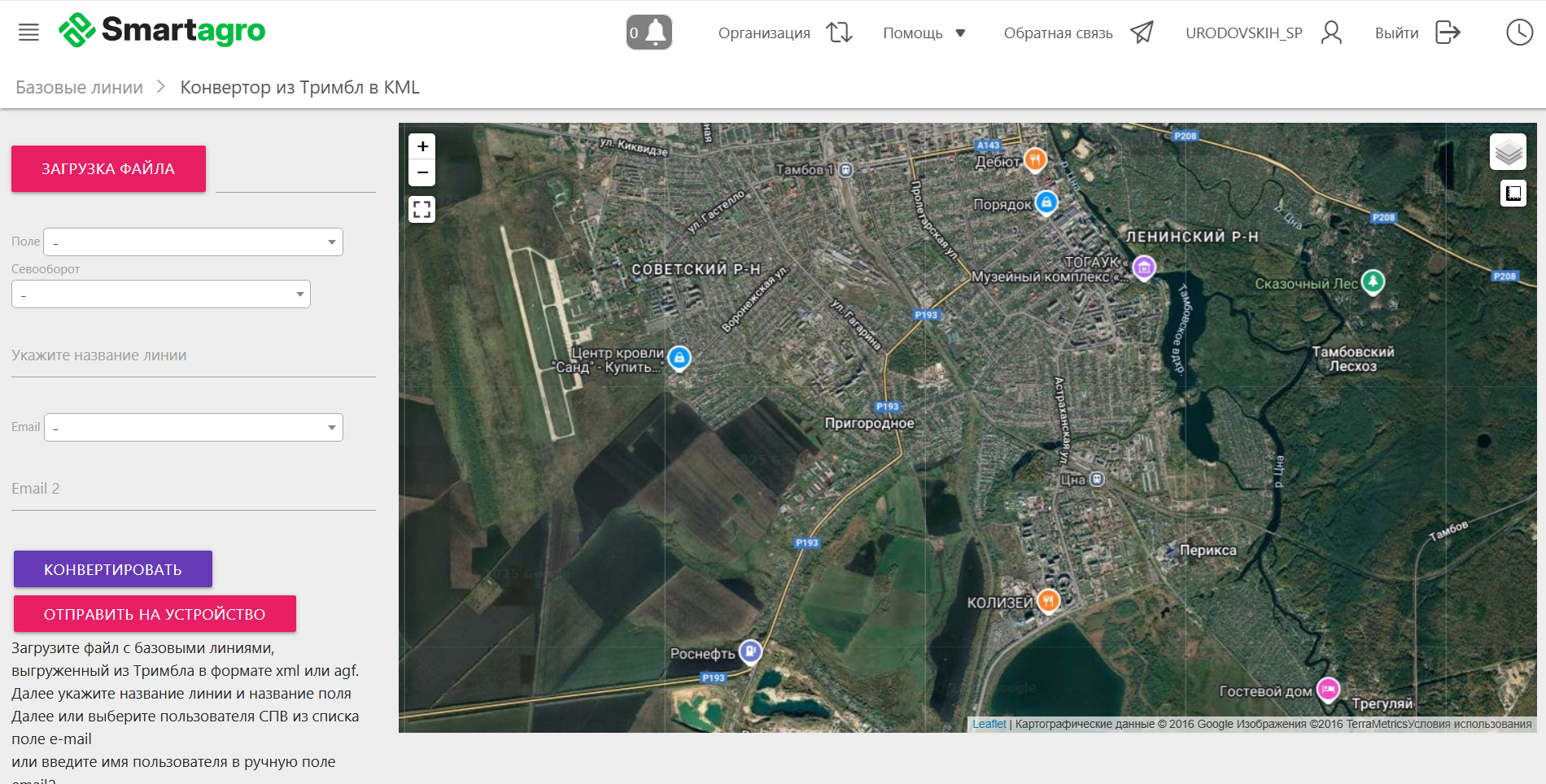
Task: Click the paper plane feedback icon
Action: tap(1142, 33)
